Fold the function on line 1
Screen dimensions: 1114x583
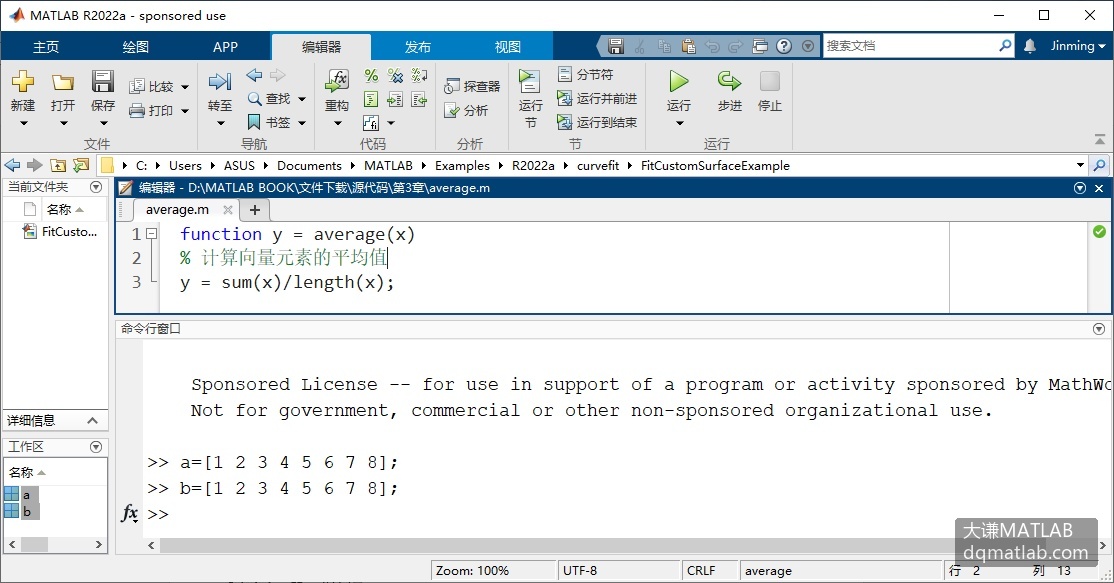pos(151,233)
